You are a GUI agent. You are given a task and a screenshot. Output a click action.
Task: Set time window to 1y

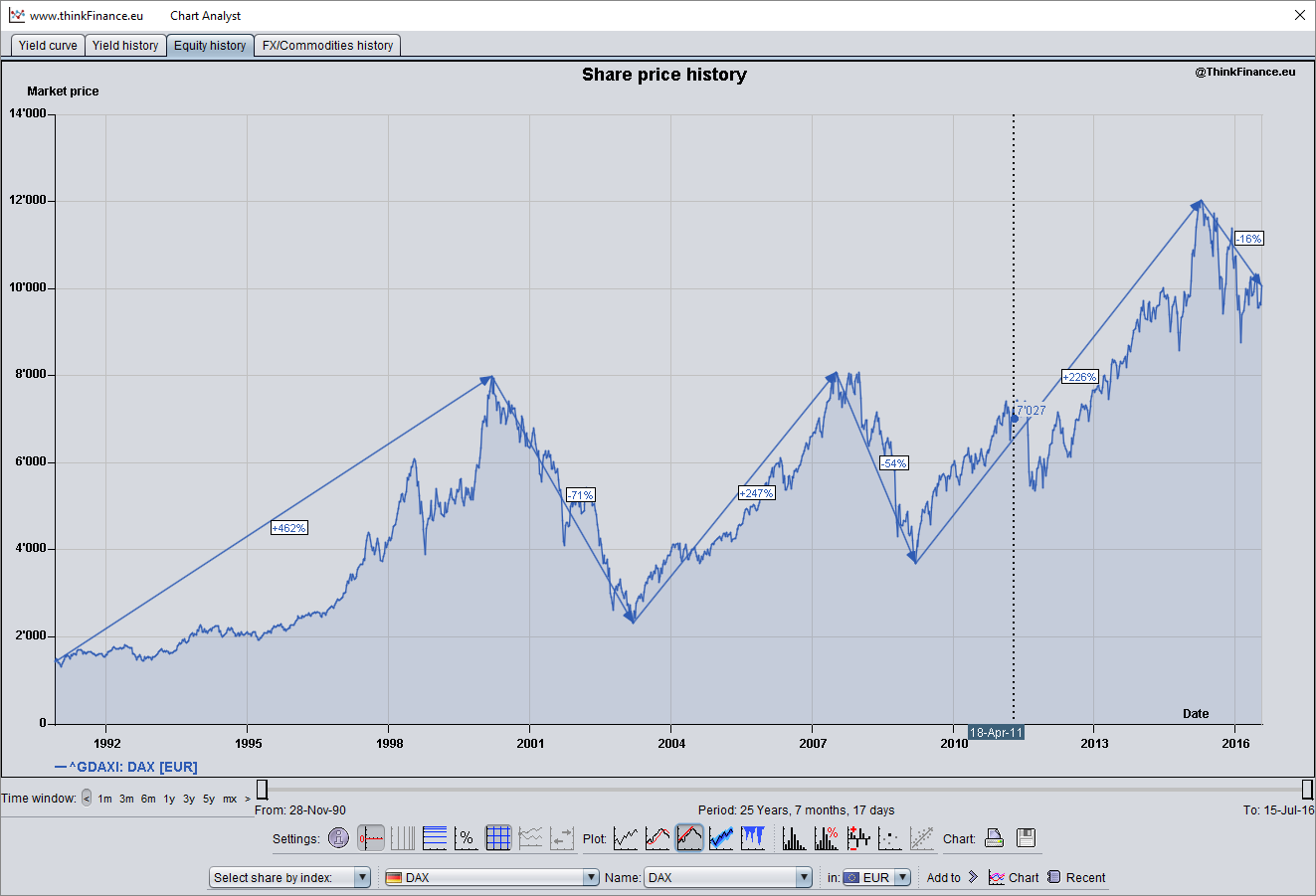169,799
